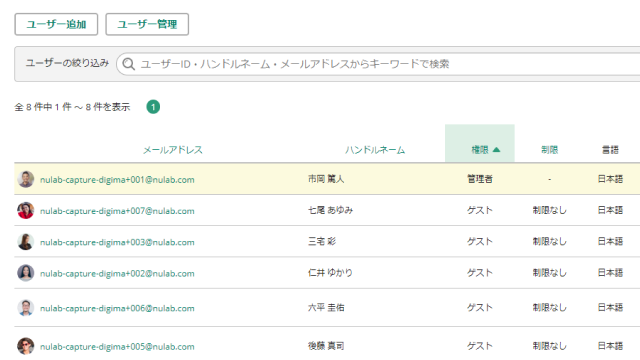Open avatar of 七尾 あゆみ
The height and width of the screenshot is (360, 640).
pyautogui.click(x=26, y=211)
